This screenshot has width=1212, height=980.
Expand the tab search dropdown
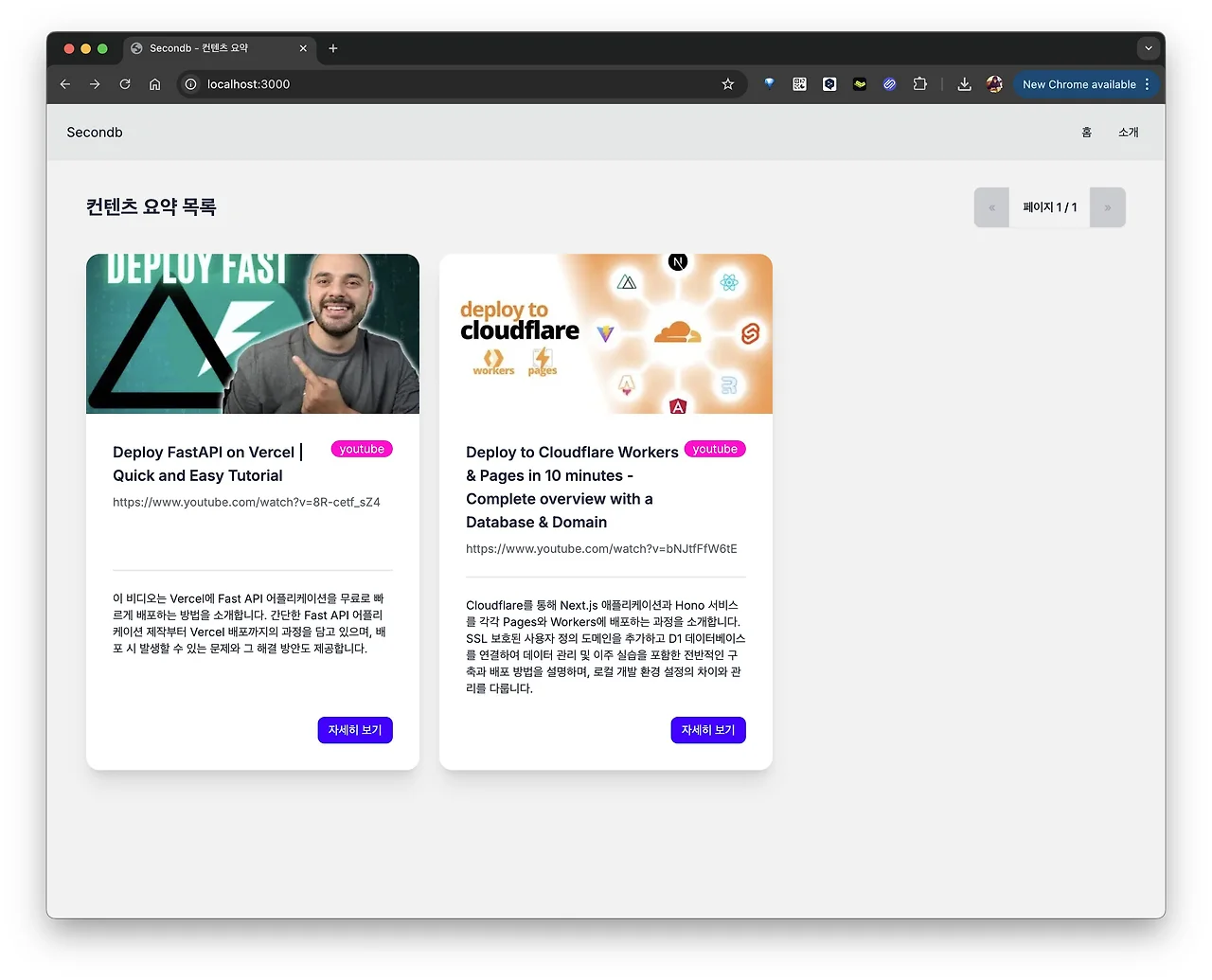1149,48
